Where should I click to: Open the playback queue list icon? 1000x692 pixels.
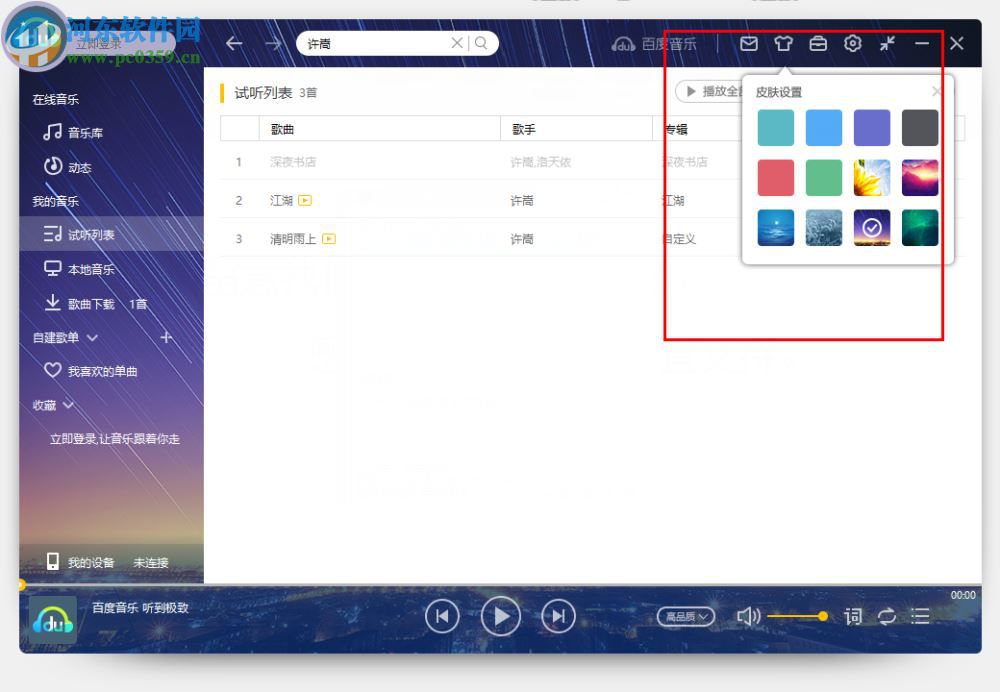click(919, 617)
